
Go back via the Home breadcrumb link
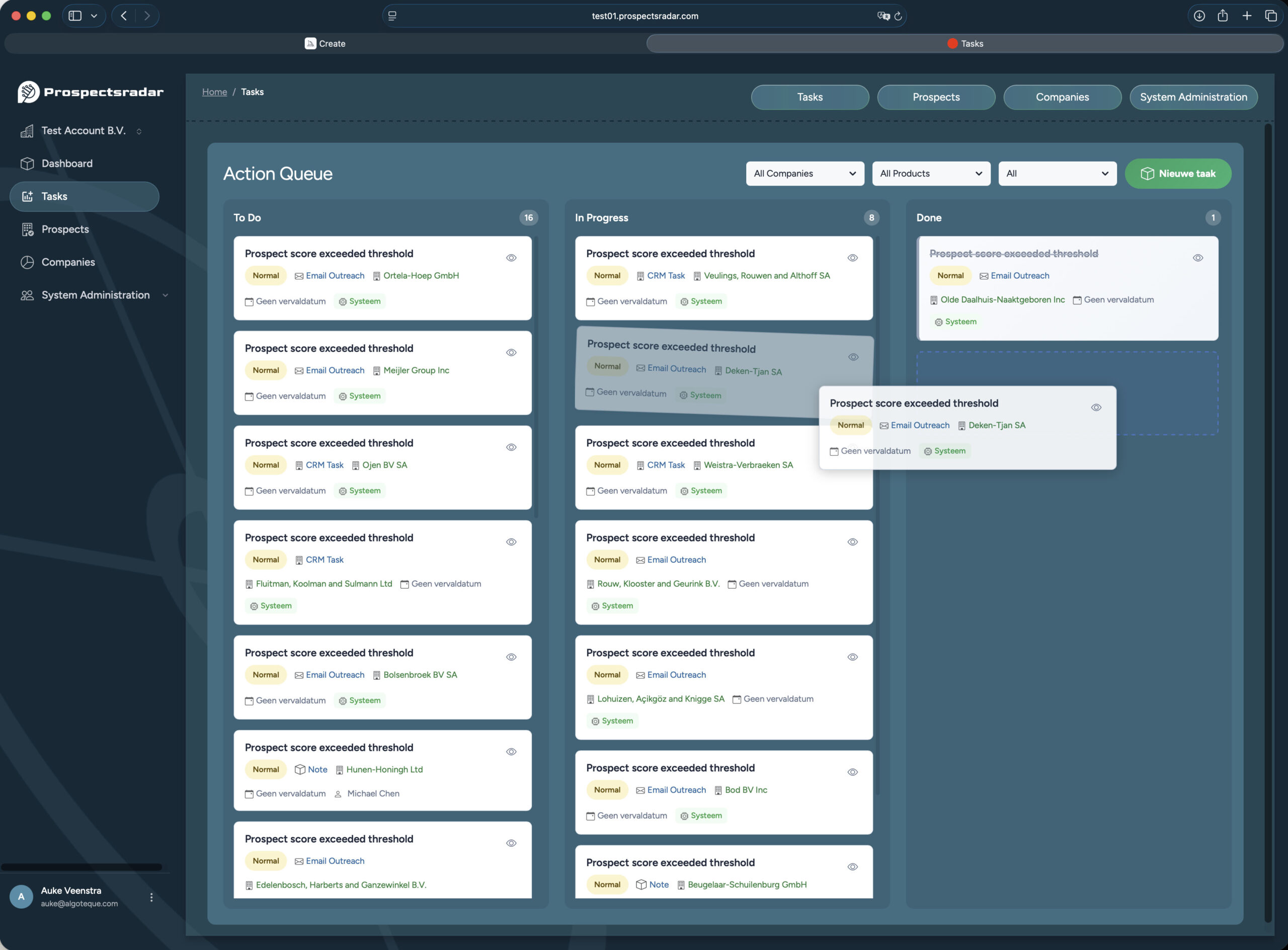click(x=214, y=92)
